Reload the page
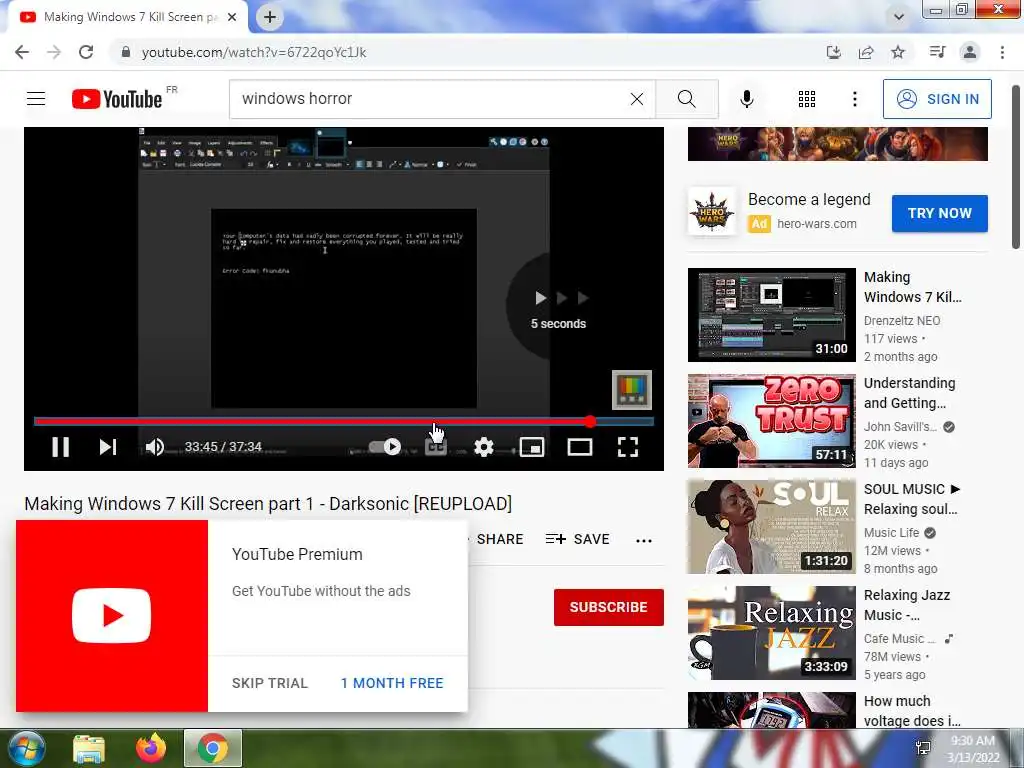 [86, 52]
